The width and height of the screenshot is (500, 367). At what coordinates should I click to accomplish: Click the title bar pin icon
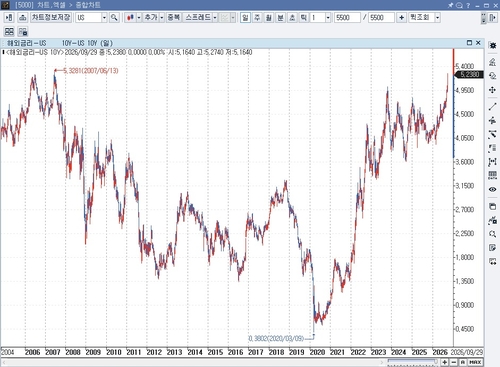pos(450,5)
